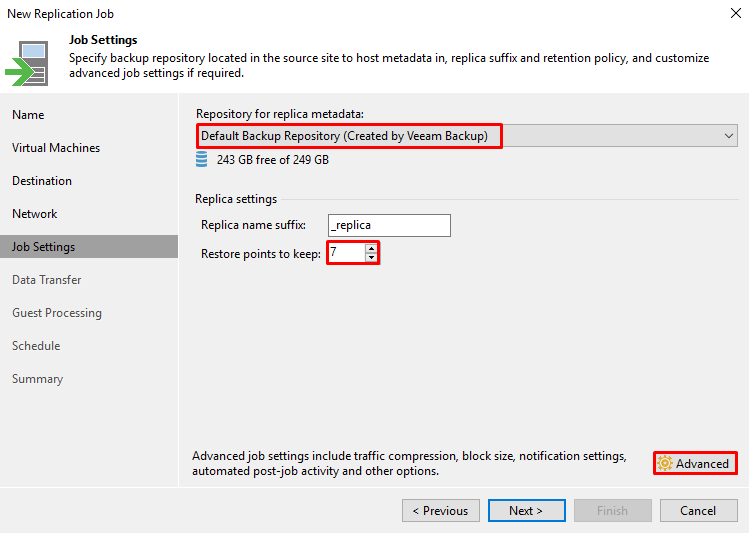Viewport: 749px width, 533px height.
Task: Decrease restore points with down arrow
Action: pyautogui.click(x=371, y=257)
